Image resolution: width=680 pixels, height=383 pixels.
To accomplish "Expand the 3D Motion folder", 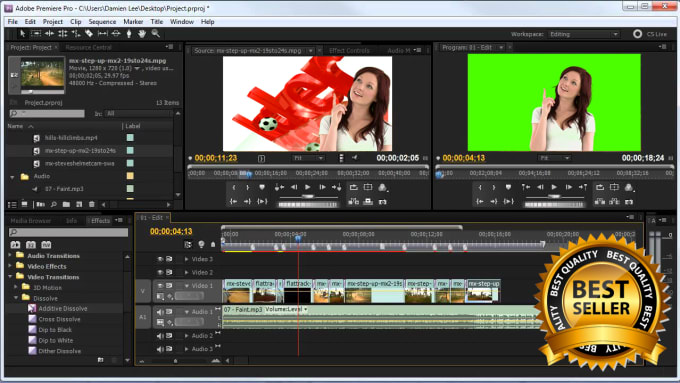I will [x=16, y=287].
